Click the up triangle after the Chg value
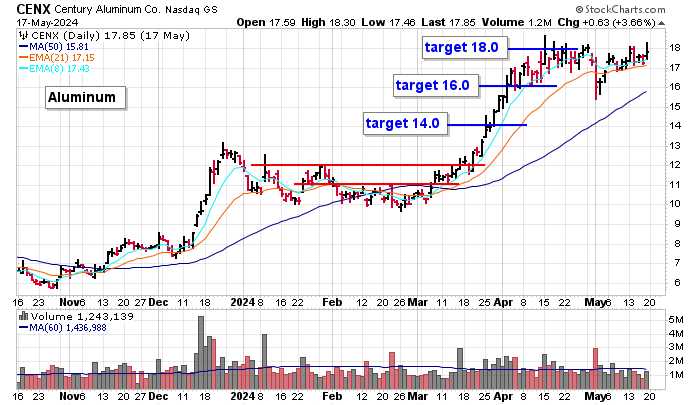Screen dimensions: 700x405 click(x=661, y=23)
